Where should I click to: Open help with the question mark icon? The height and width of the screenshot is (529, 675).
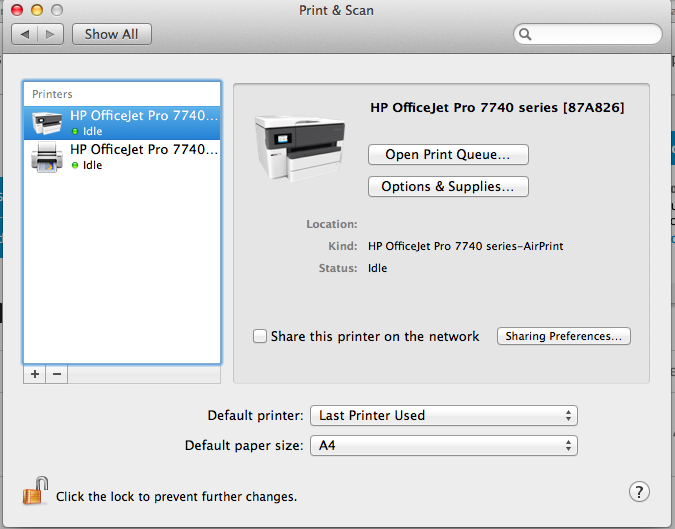click(x=640, y=491)
